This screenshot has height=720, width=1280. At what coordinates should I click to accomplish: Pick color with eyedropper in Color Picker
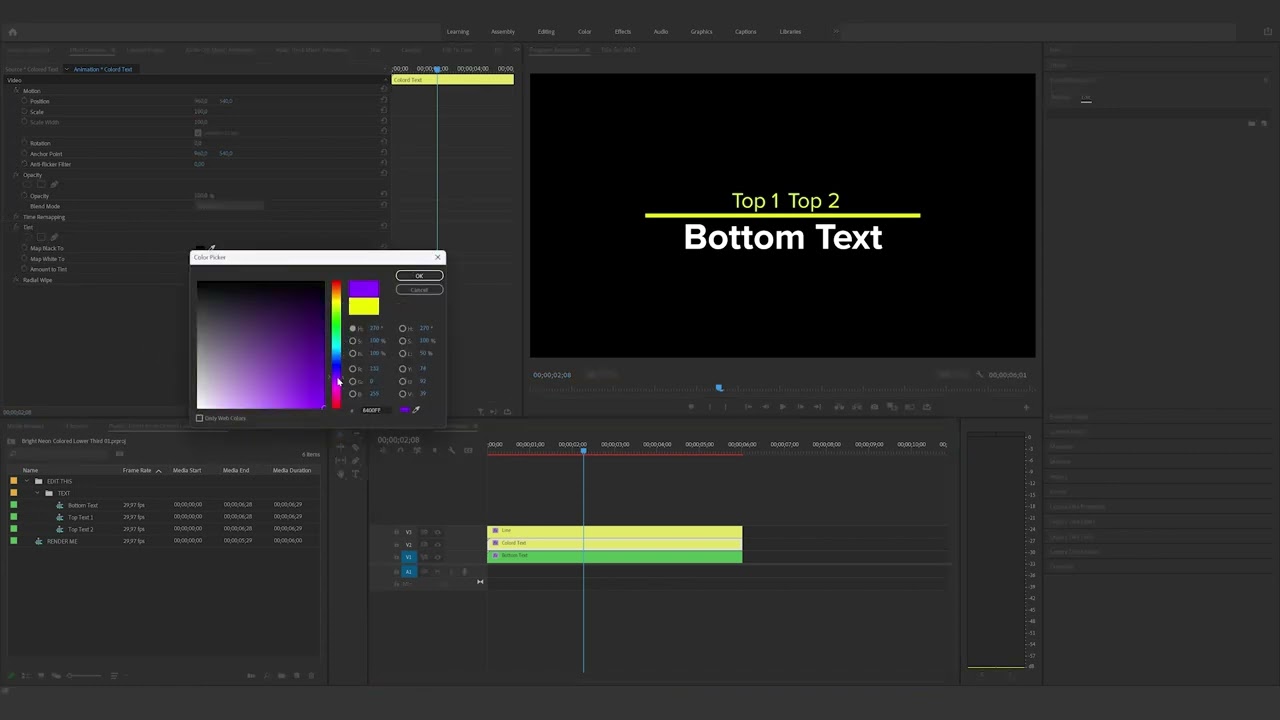pyautogui.click(x=416, y=410)
